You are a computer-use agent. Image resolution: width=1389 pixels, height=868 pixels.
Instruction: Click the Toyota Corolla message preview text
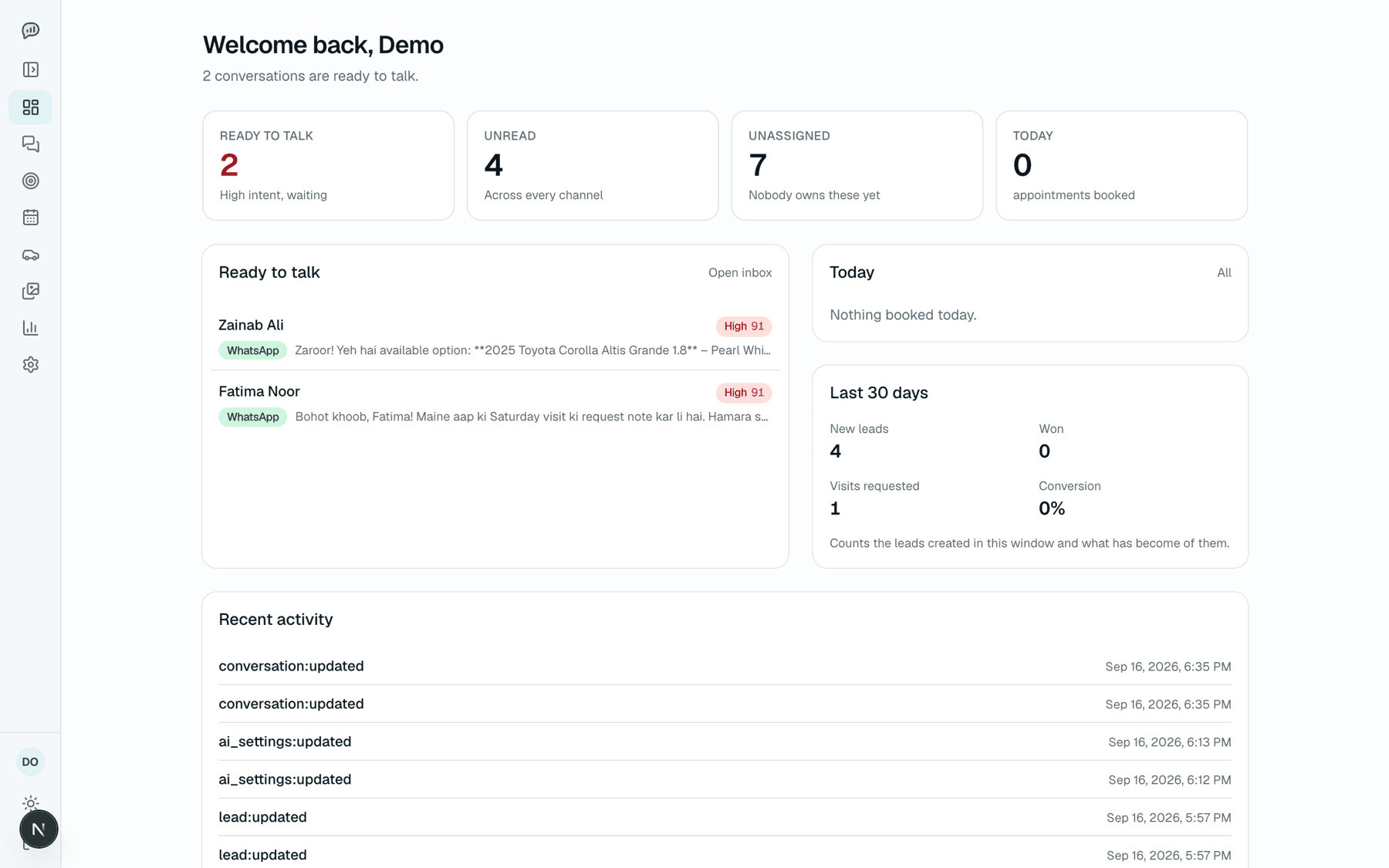[x=532, y=350]
